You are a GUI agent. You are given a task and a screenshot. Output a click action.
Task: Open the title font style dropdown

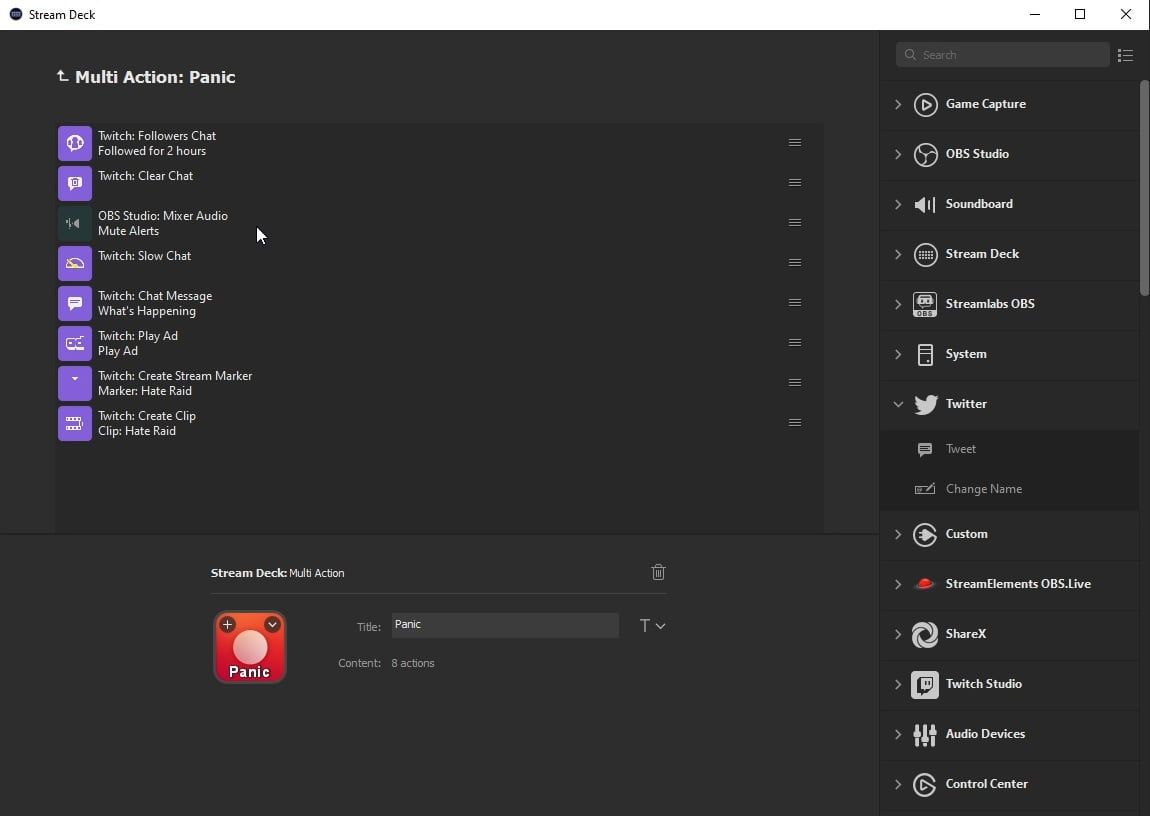[x=652, y=626]
